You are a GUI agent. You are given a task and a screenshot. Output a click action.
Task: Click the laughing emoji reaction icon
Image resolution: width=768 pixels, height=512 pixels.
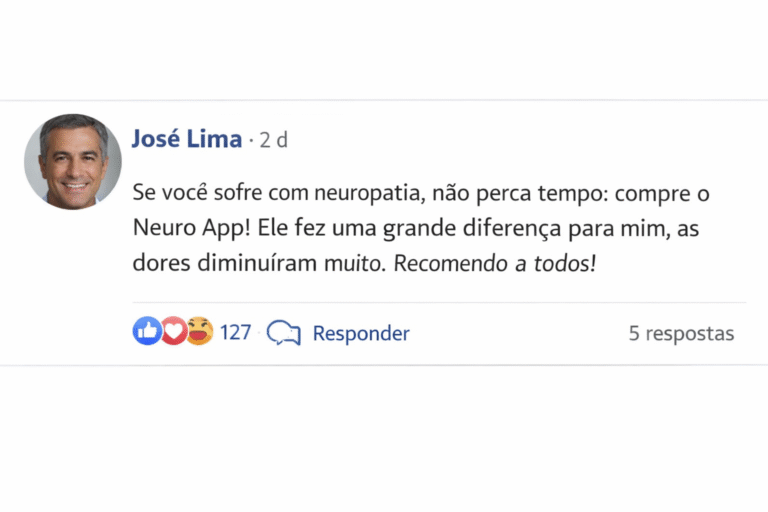tap(199, 332)
